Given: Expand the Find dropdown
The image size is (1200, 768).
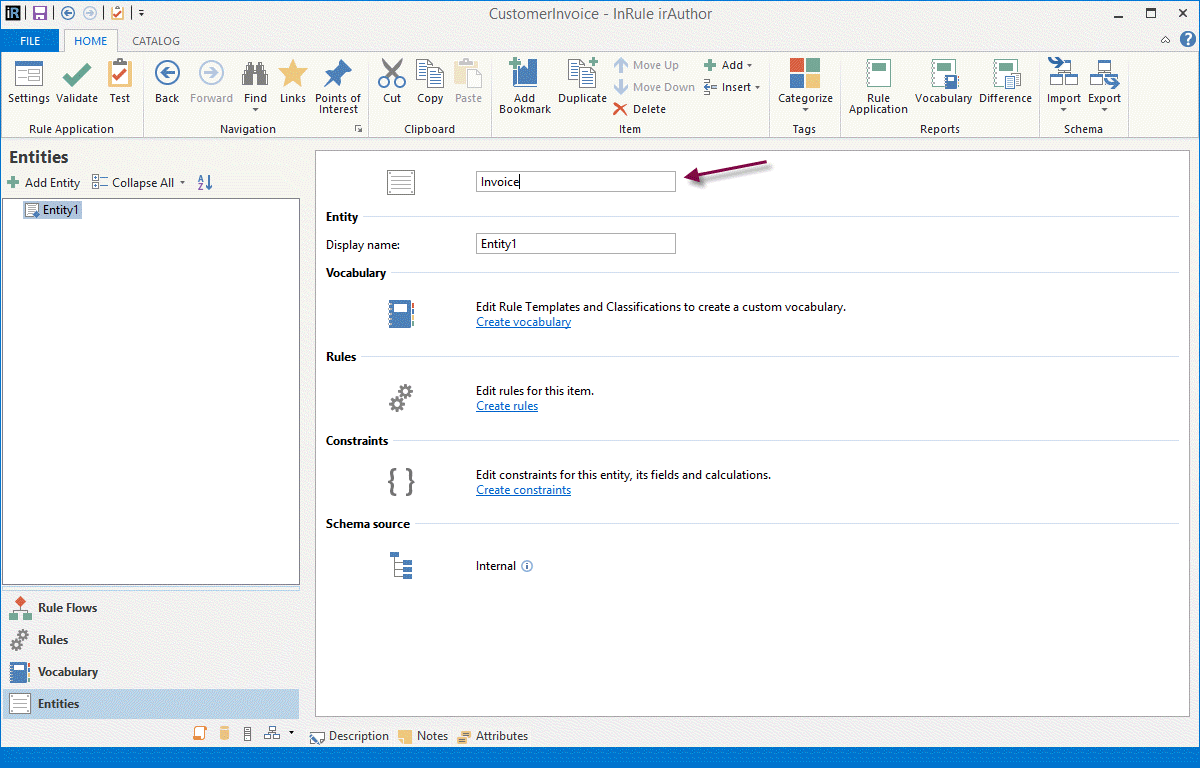Looking at the screenshot, I should [256, 109].
